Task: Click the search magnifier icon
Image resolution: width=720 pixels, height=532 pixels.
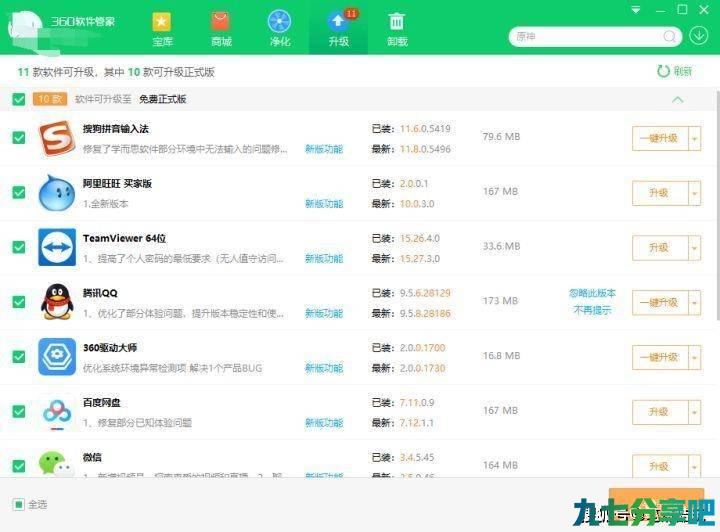Action: click(x=669, y=36)
